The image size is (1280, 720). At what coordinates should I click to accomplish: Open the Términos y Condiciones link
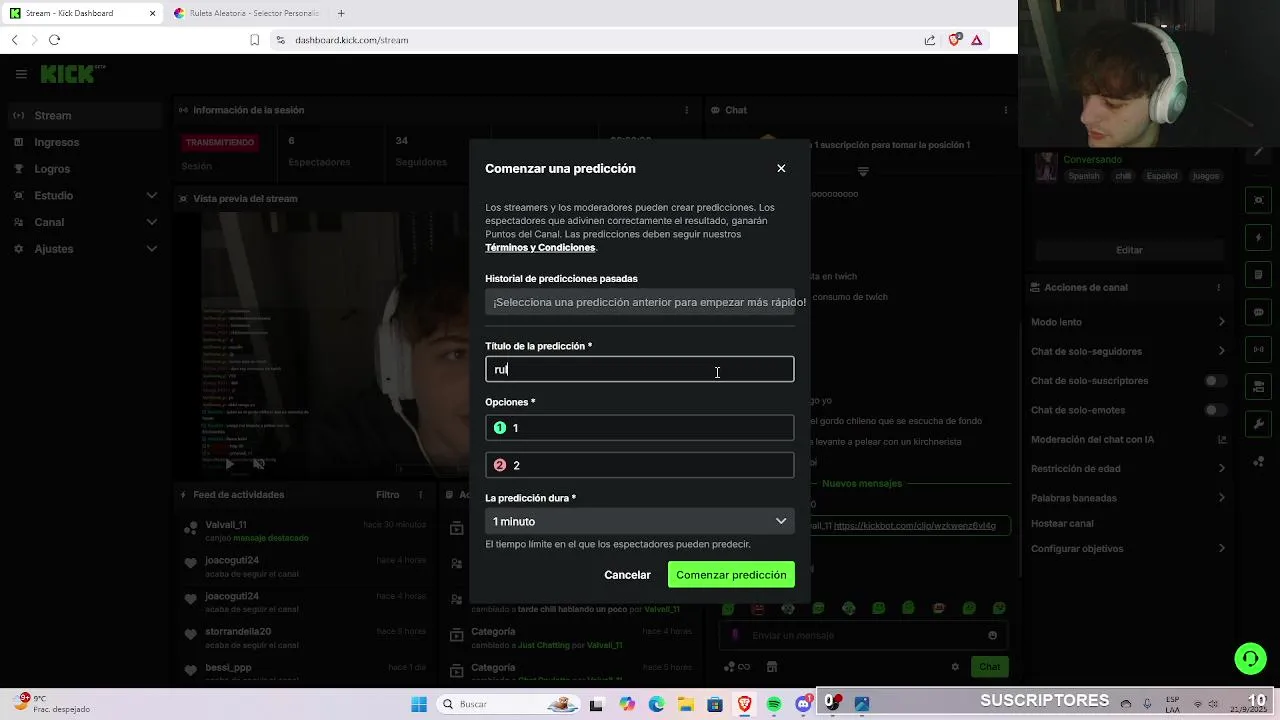(540, 248)
